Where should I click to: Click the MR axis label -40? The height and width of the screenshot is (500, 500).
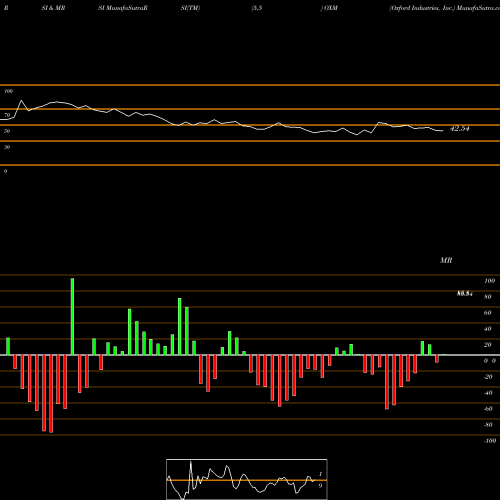(488, 393)
